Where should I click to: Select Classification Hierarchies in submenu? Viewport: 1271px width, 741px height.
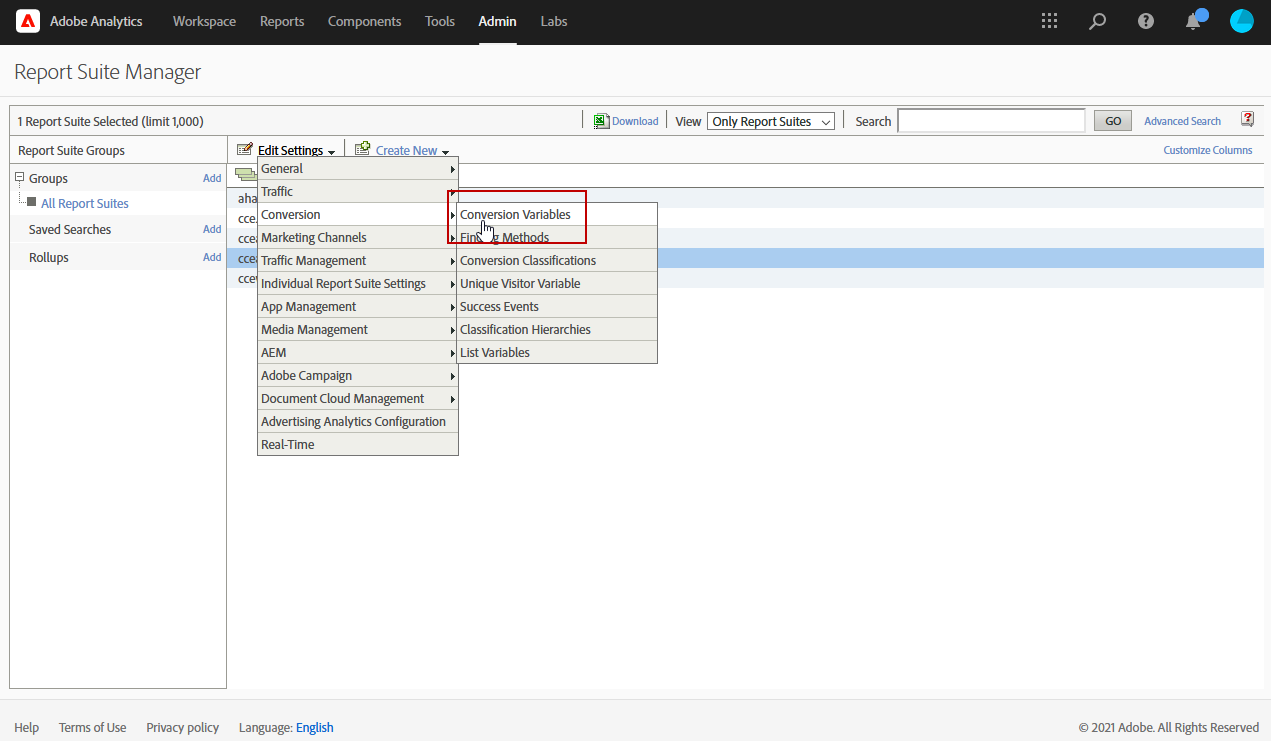[x=557, y=330]
